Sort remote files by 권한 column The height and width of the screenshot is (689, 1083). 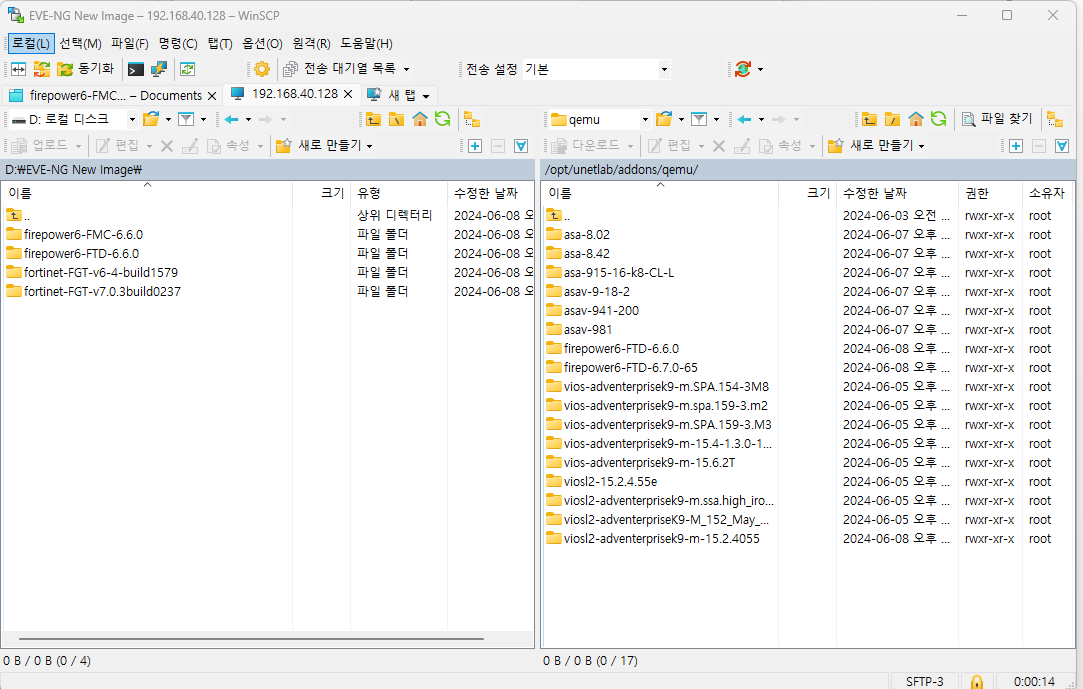coord(989,193)
